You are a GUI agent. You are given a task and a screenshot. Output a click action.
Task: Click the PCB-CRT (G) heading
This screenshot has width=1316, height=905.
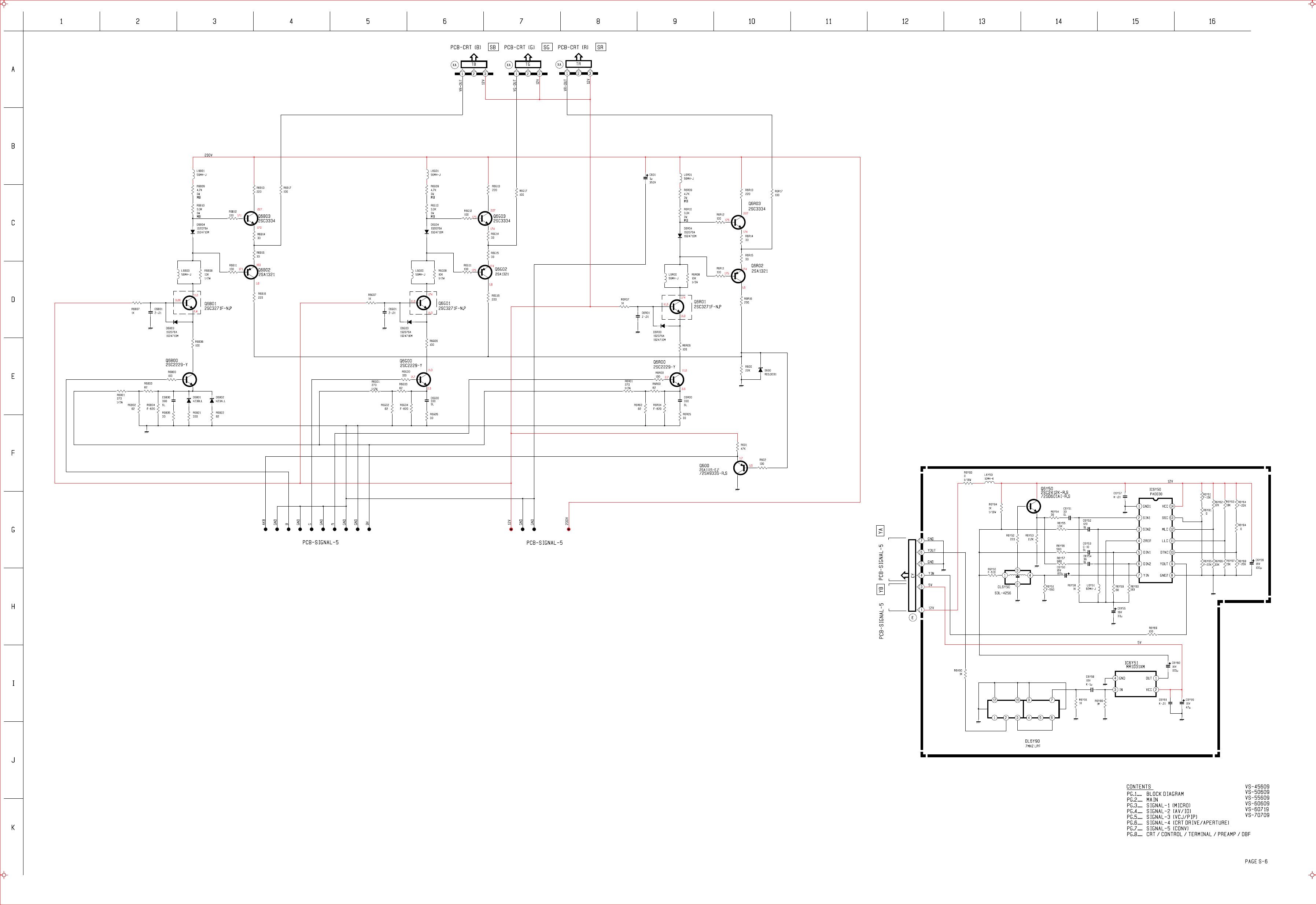[x=519, y=48]
